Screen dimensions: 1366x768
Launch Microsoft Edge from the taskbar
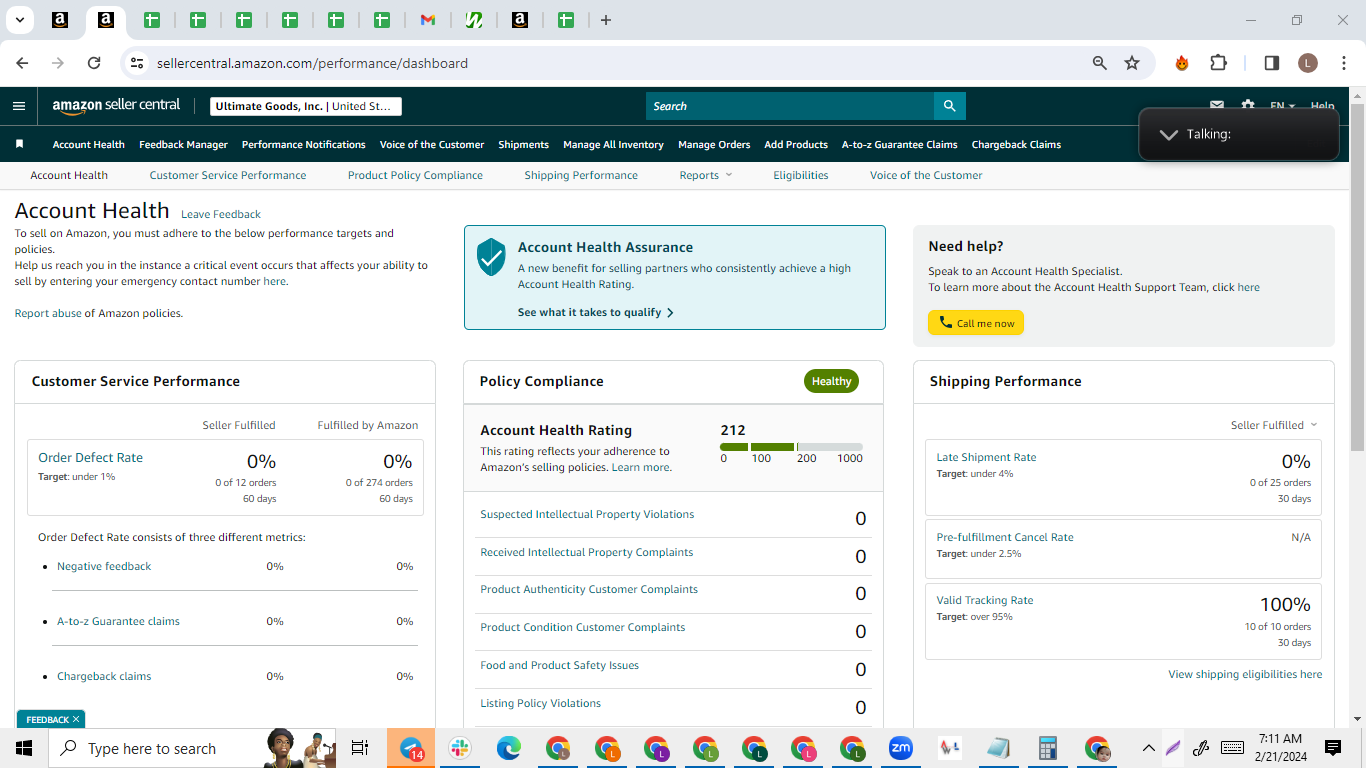[x=509, y=748]
